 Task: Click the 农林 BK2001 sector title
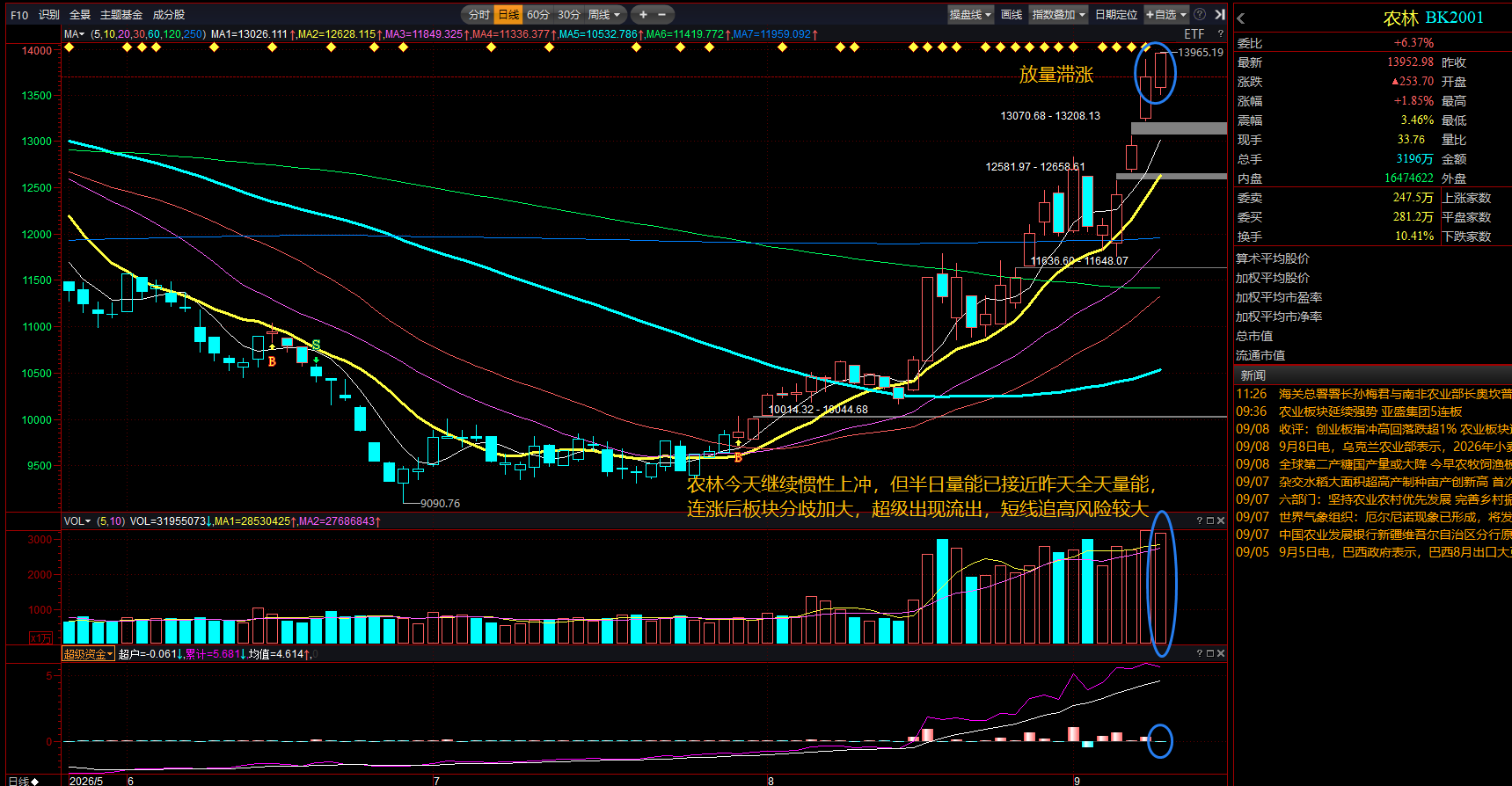point(1433,18)
